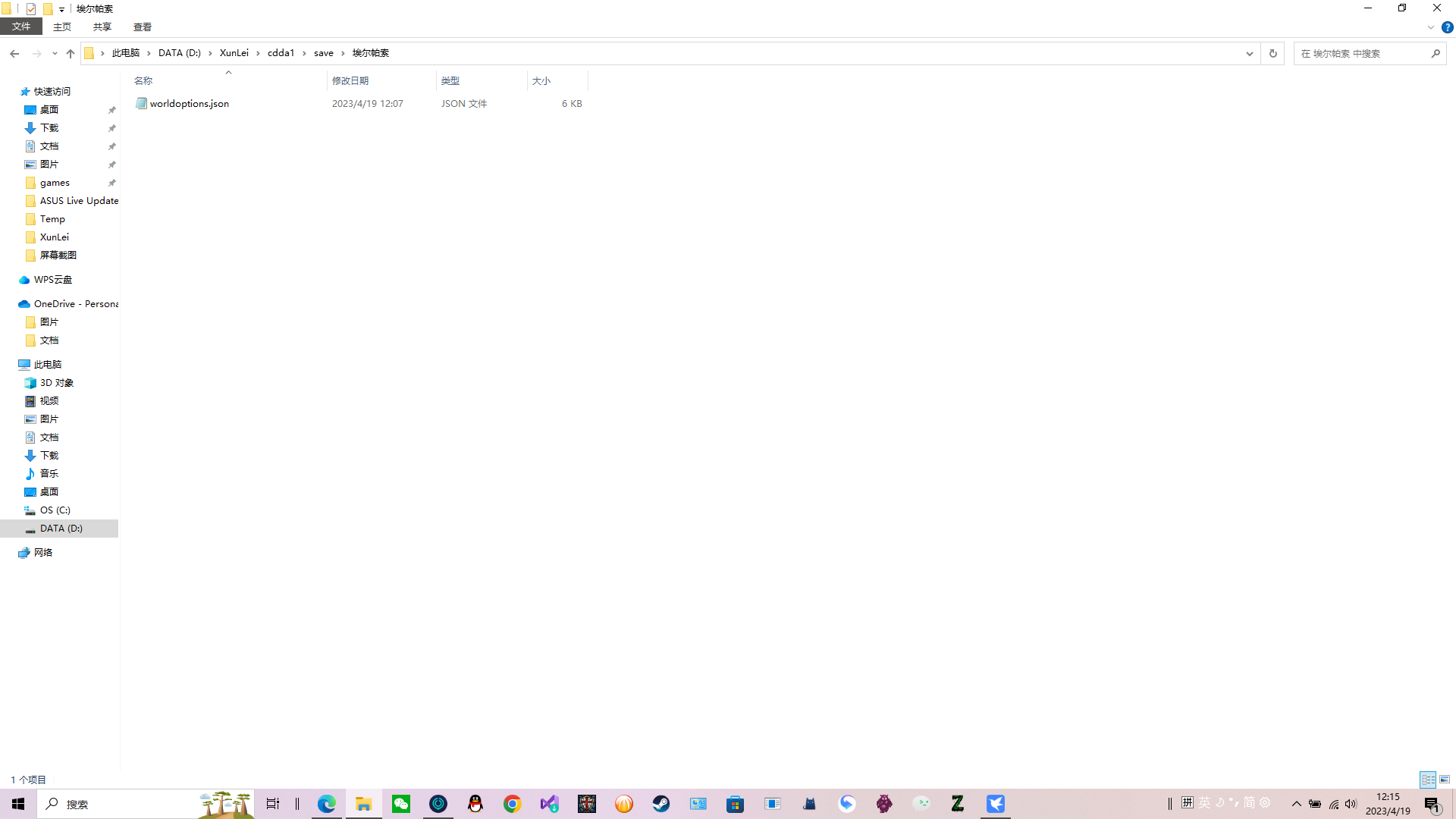Open recent locations dropdown arrow
1456x819 pixels.
point(55,53)
